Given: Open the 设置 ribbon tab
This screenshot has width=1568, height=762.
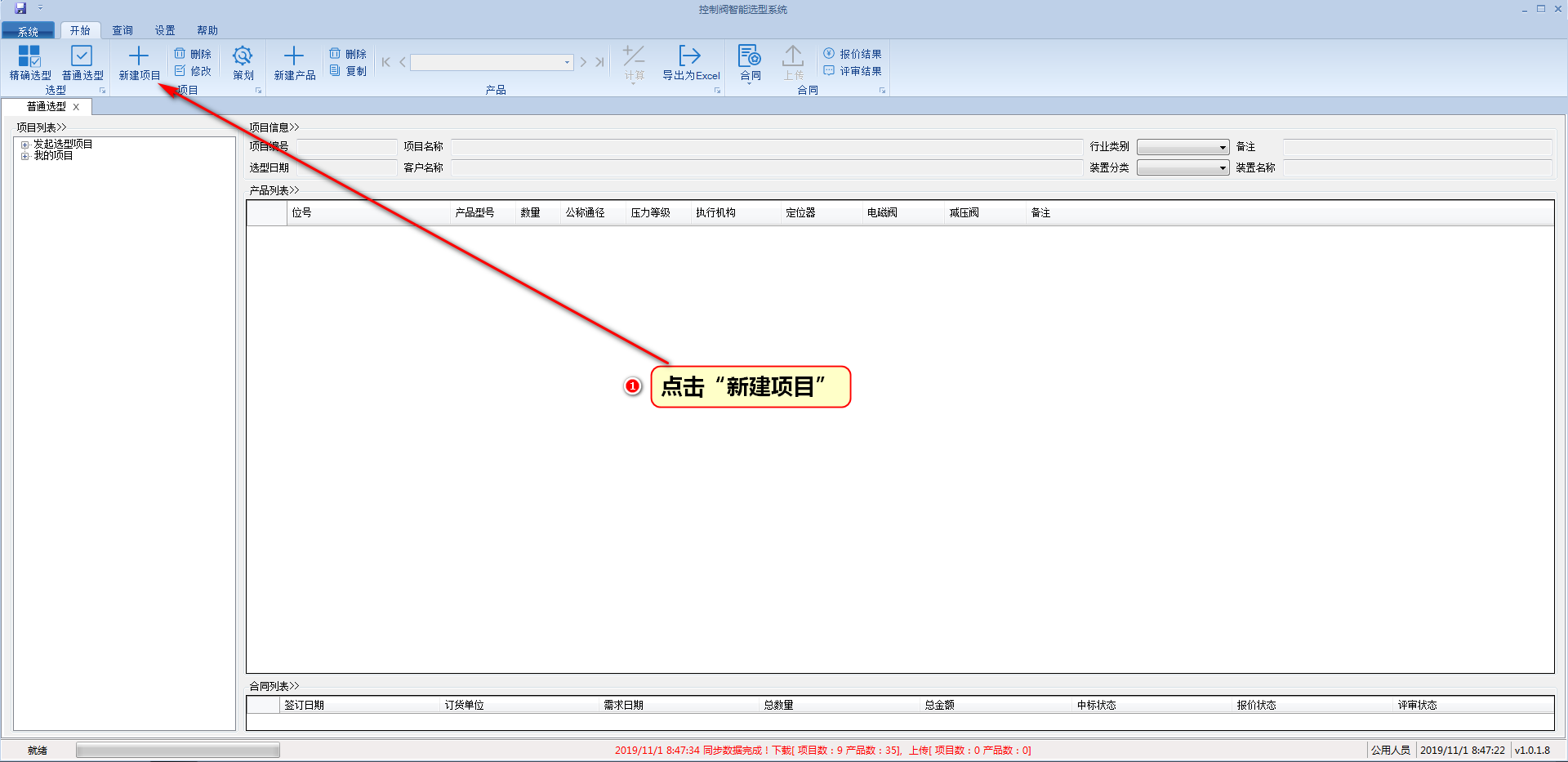Looking at the screenshot, I should click(165, 30).
